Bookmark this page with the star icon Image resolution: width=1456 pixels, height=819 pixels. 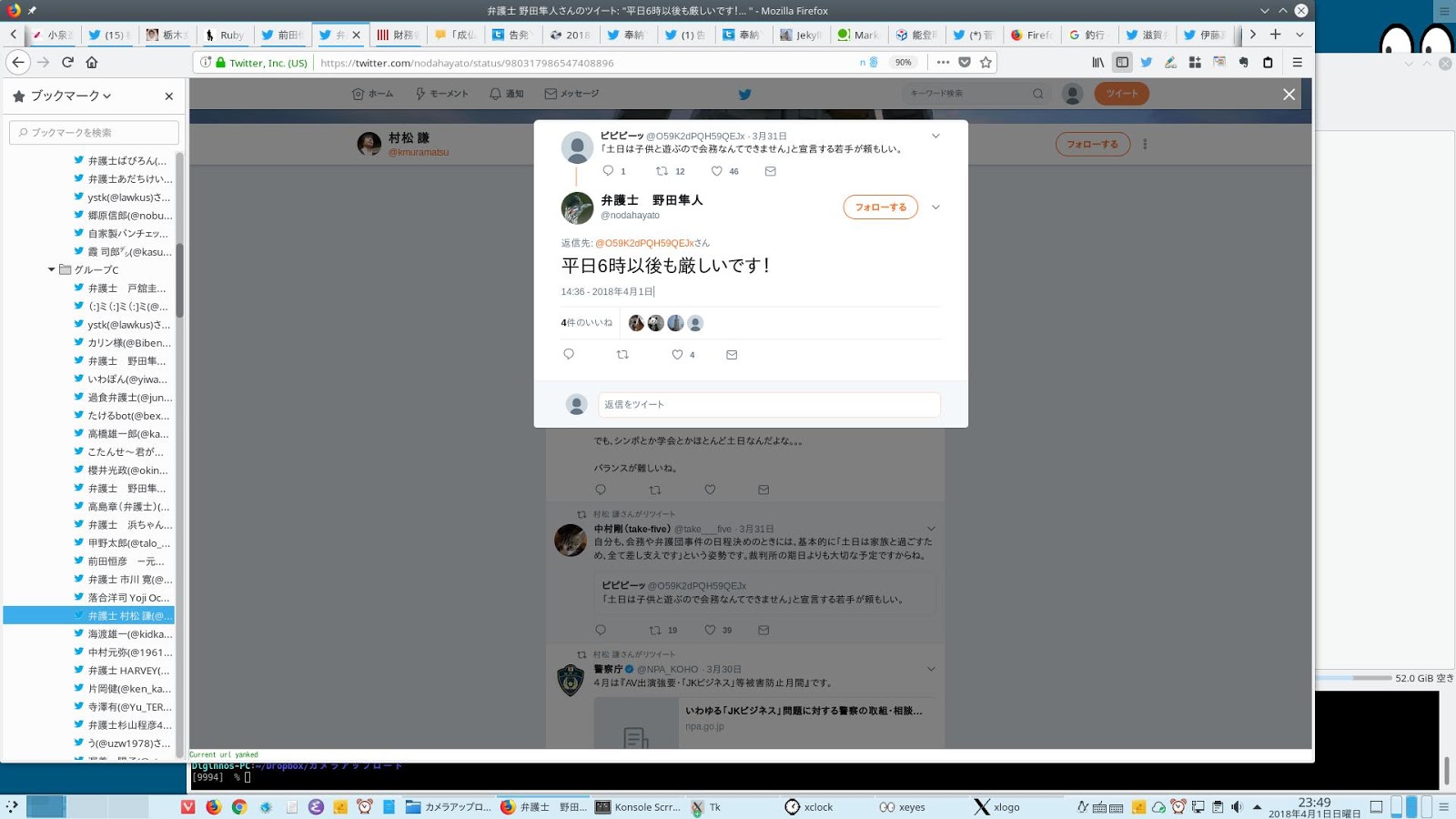[x=986, y=62]
